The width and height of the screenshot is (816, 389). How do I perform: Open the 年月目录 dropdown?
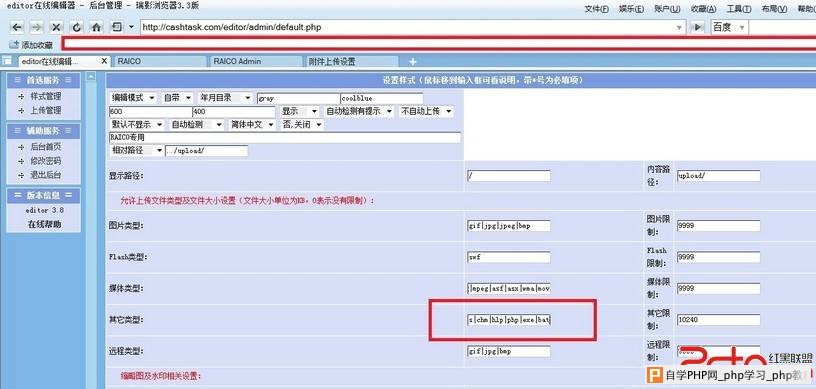225,97
